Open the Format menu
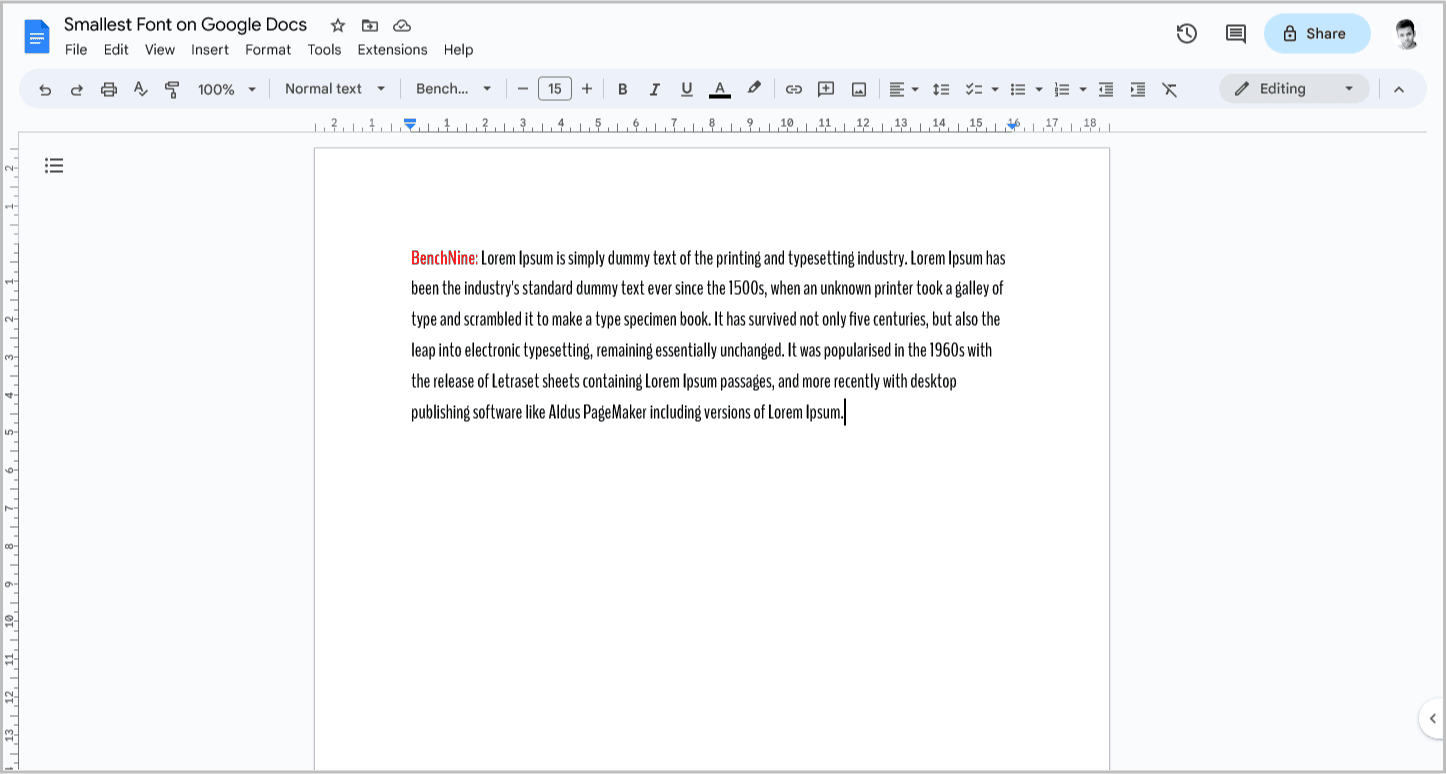 tap(268, 50)
